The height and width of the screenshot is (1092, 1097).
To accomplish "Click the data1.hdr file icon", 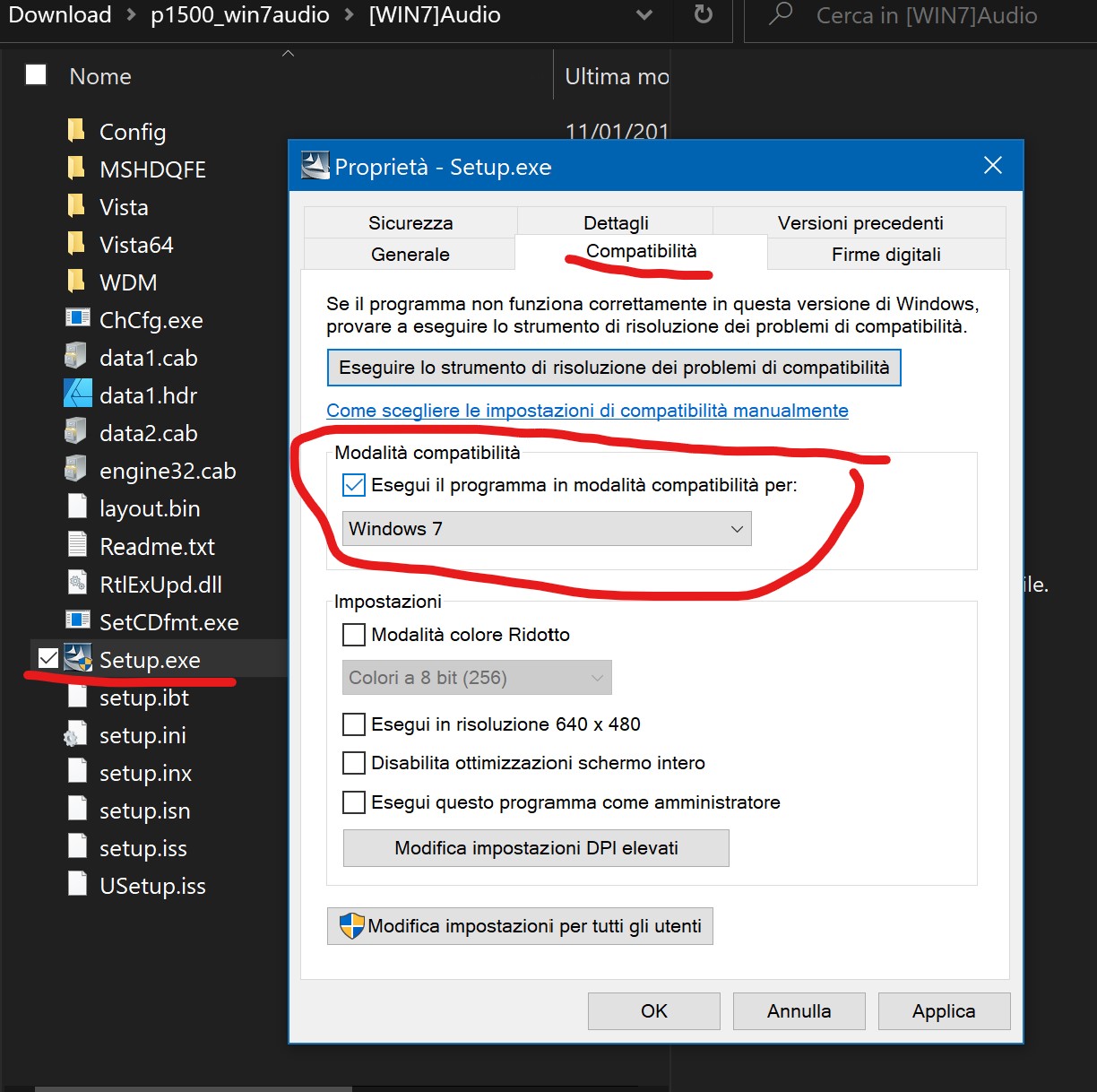I will [x=78, y=394].
